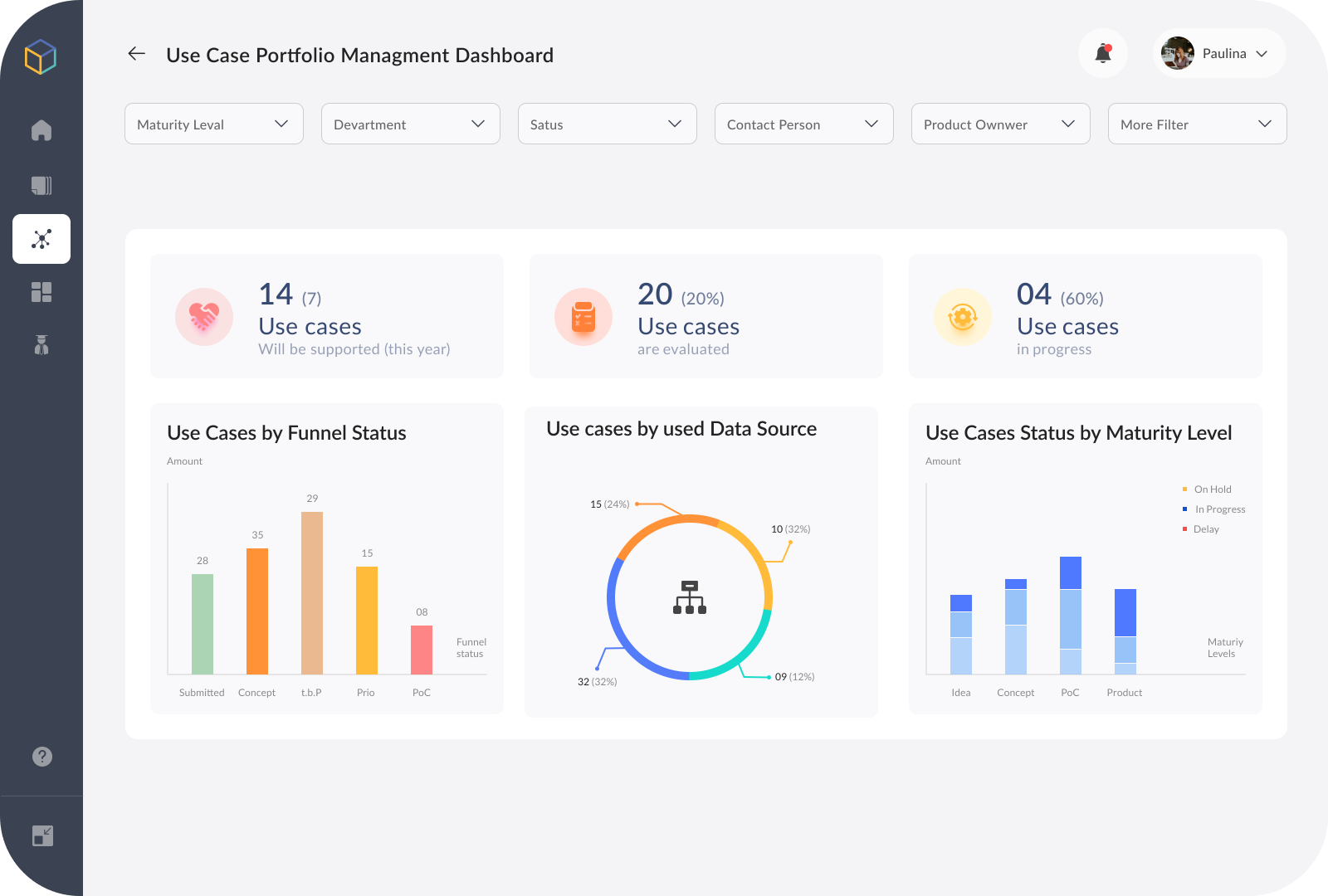1328x896 pixels.
Task: Expand the Contact Person filter
Action: 803,124
